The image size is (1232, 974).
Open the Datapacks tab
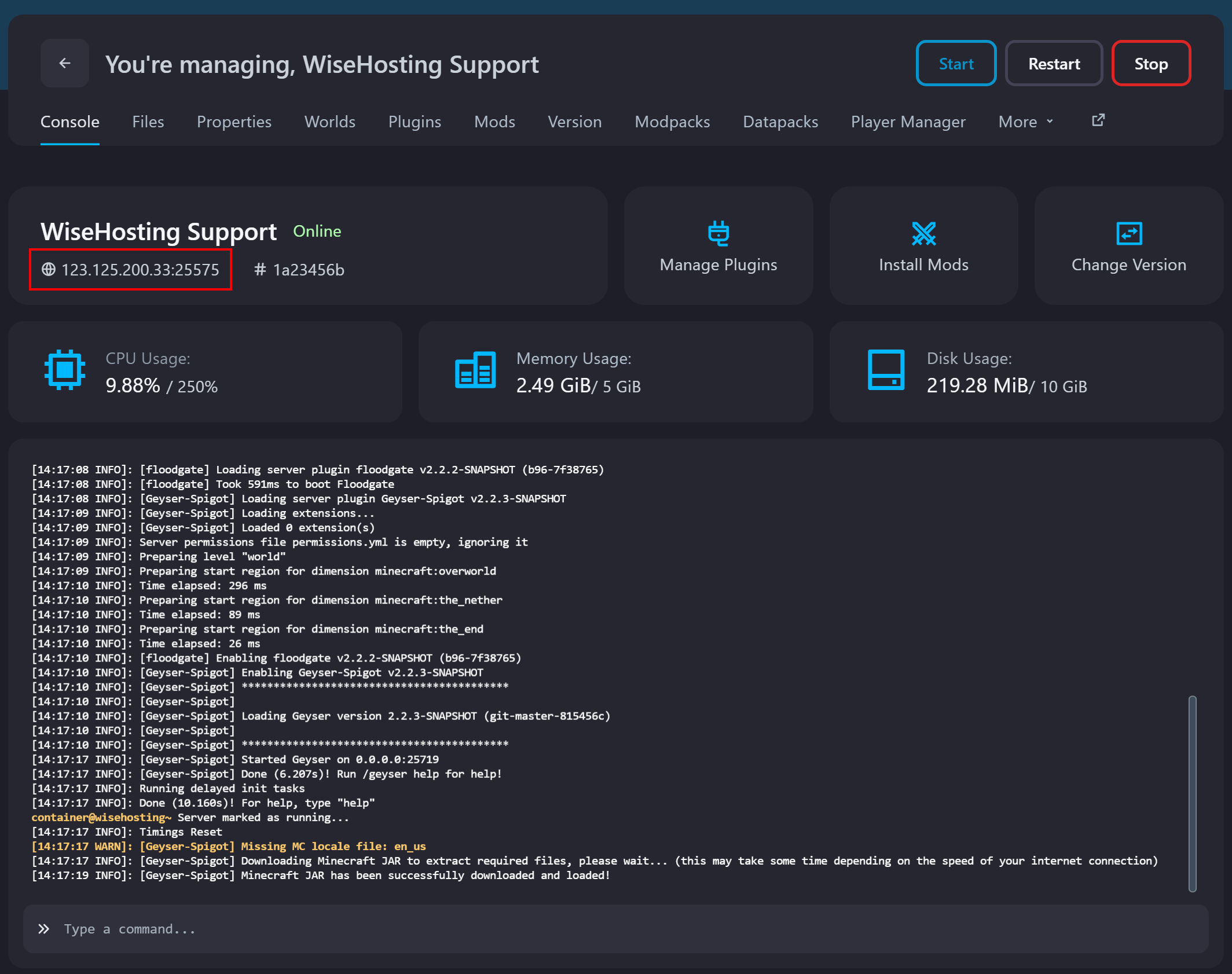click(x=780, y=122)
